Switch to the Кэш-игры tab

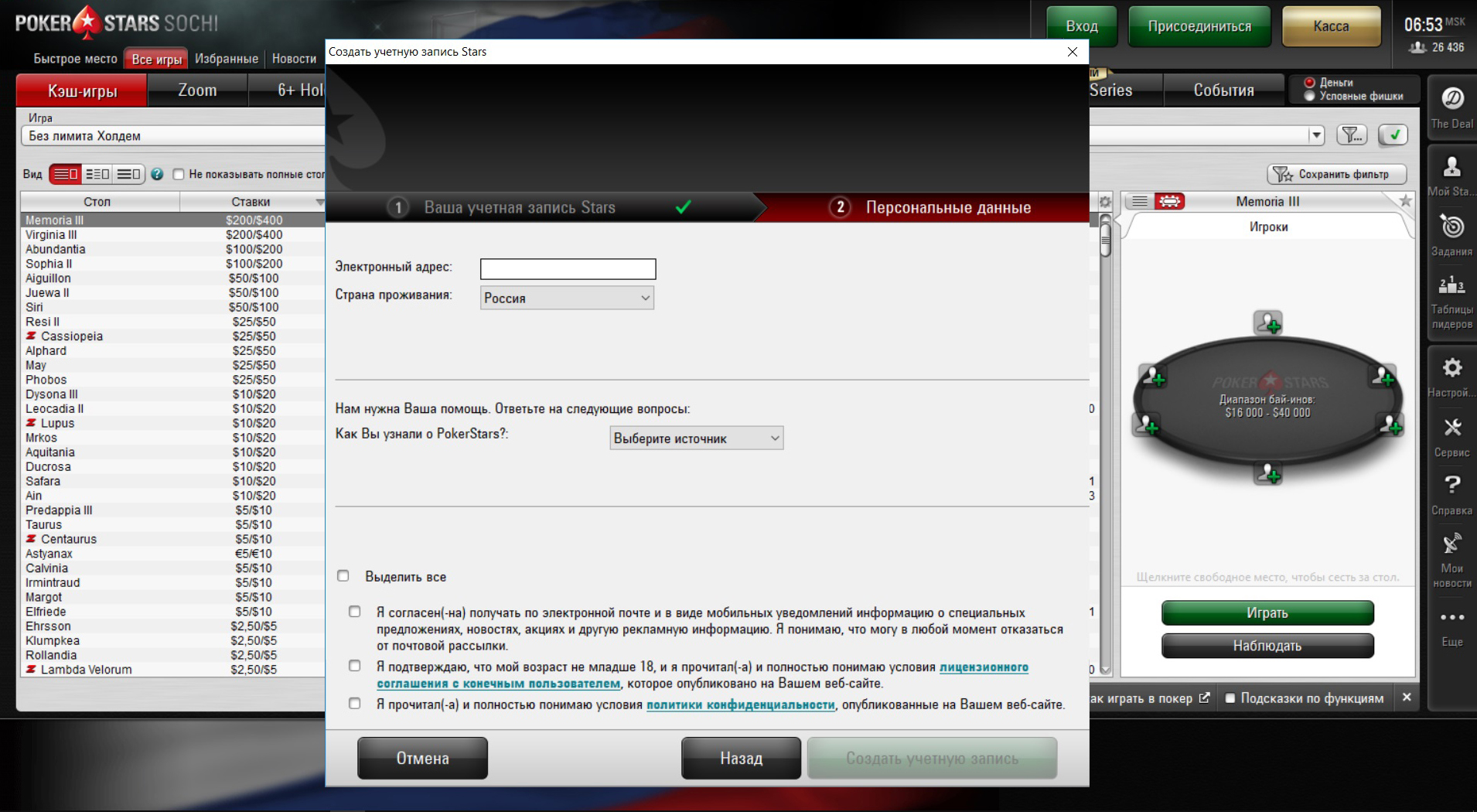[82, 90]
